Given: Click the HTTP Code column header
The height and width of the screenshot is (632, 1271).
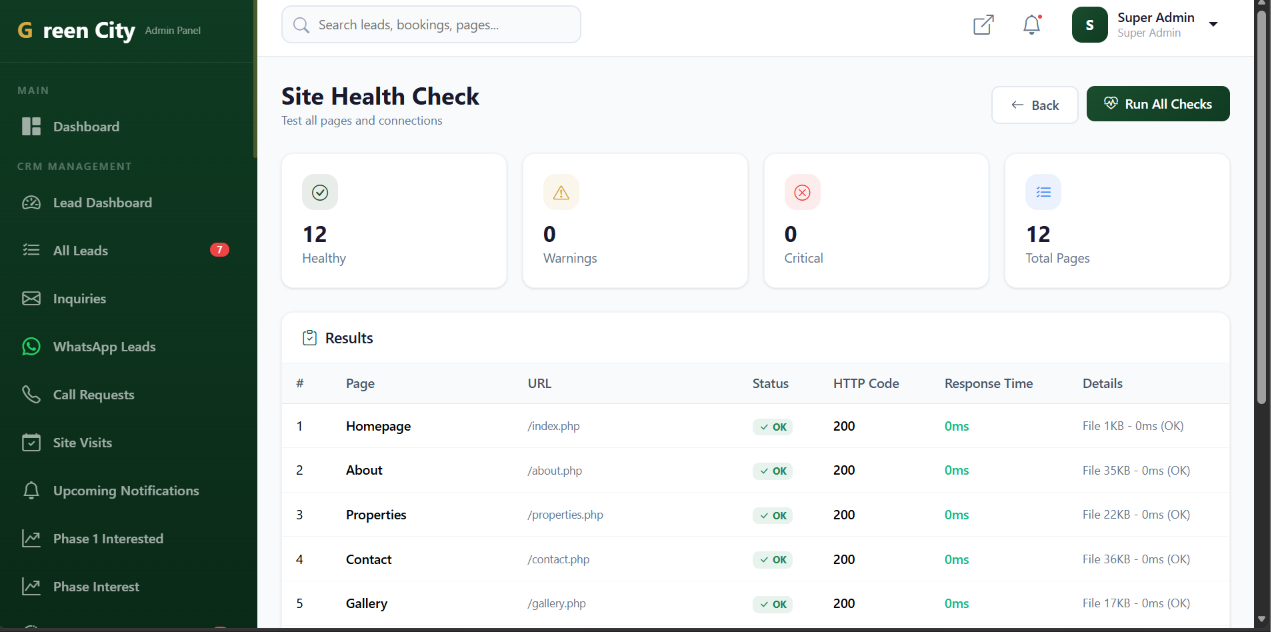Looking at the screenshot, I should [x=866, y=383].
